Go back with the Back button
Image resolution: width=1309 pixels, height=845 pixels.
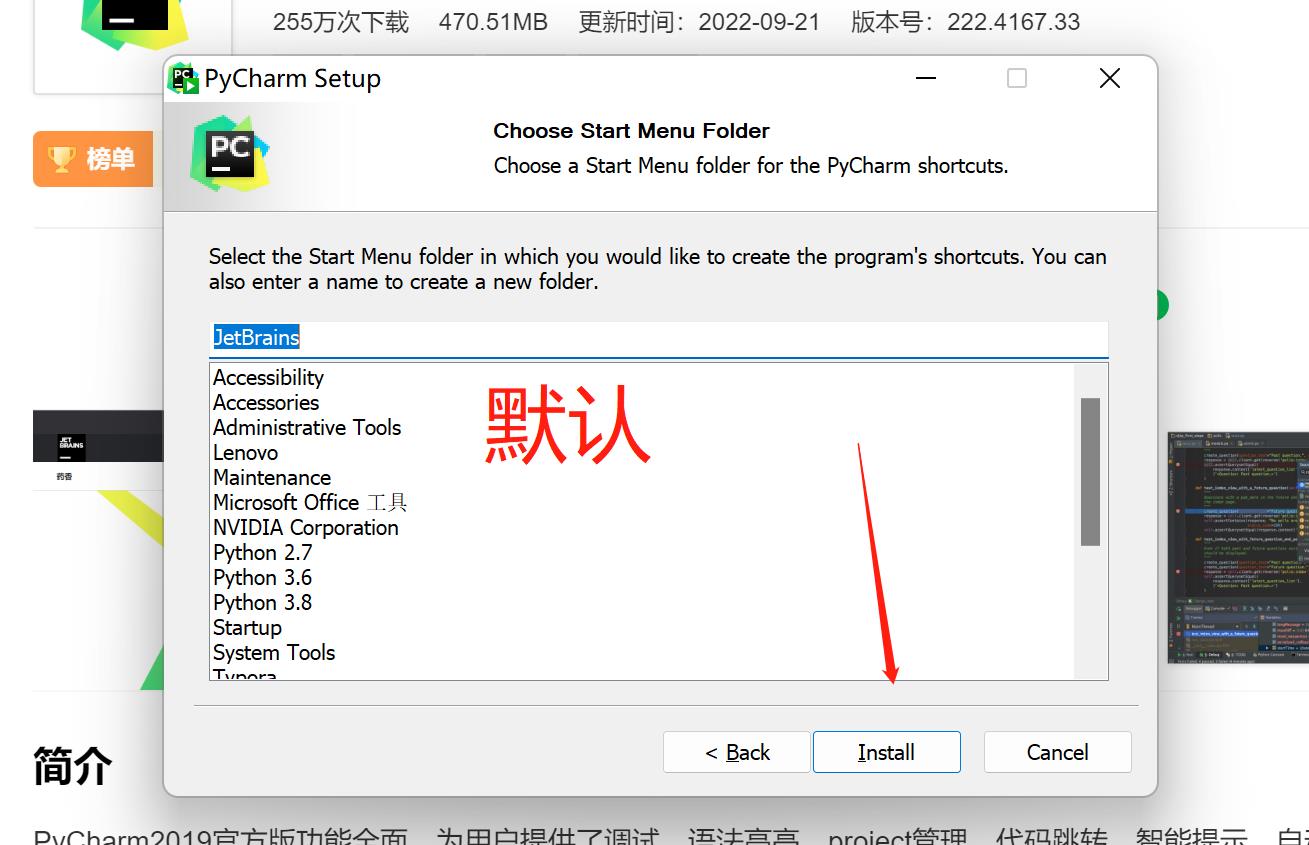tap(737, 752)
